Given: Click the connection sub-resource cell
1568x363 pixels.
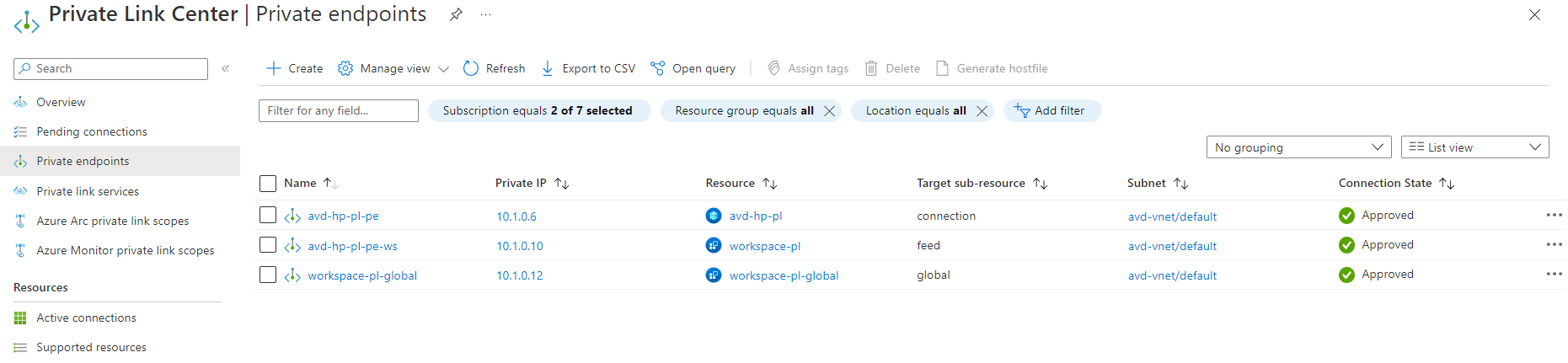Looking at the screenshot, I should pos(946,216).
